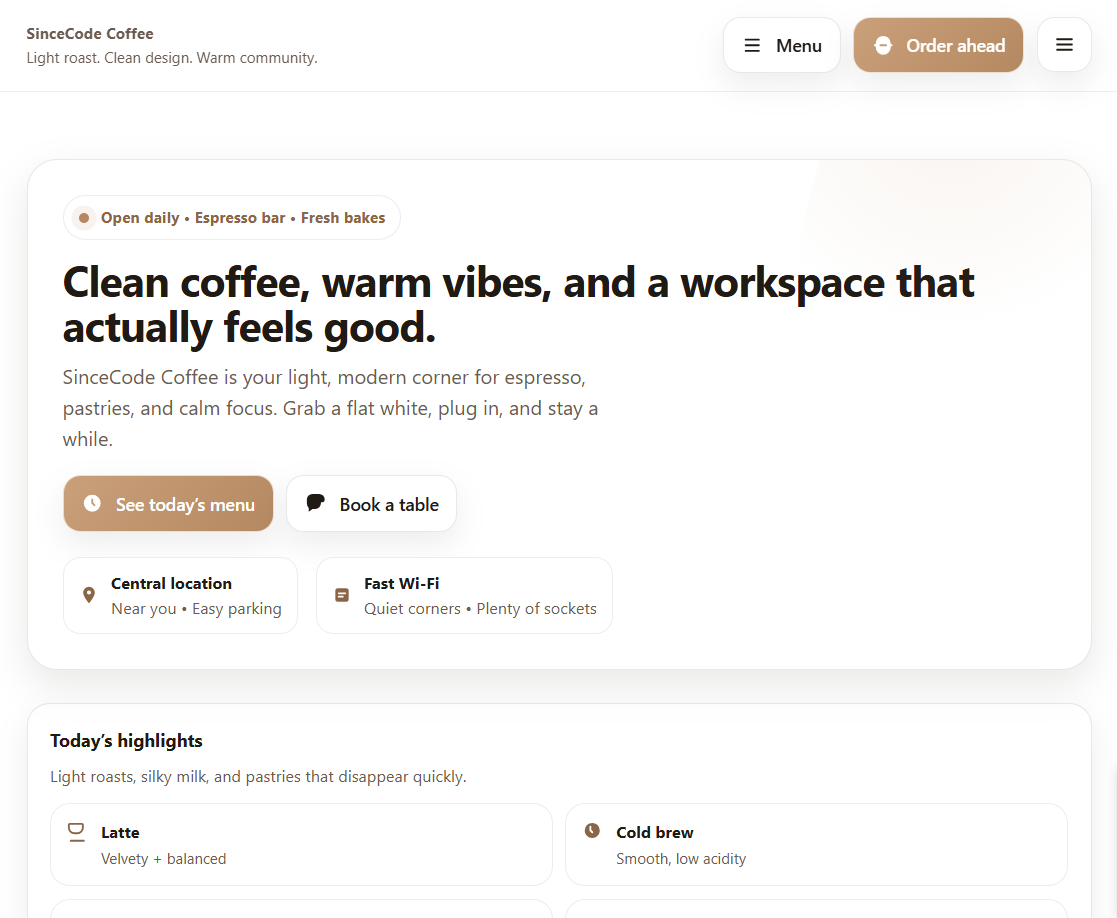Click the speech bubble icon on Book a table
Screen dimensions: 1117x918
[x=316, y=503]
